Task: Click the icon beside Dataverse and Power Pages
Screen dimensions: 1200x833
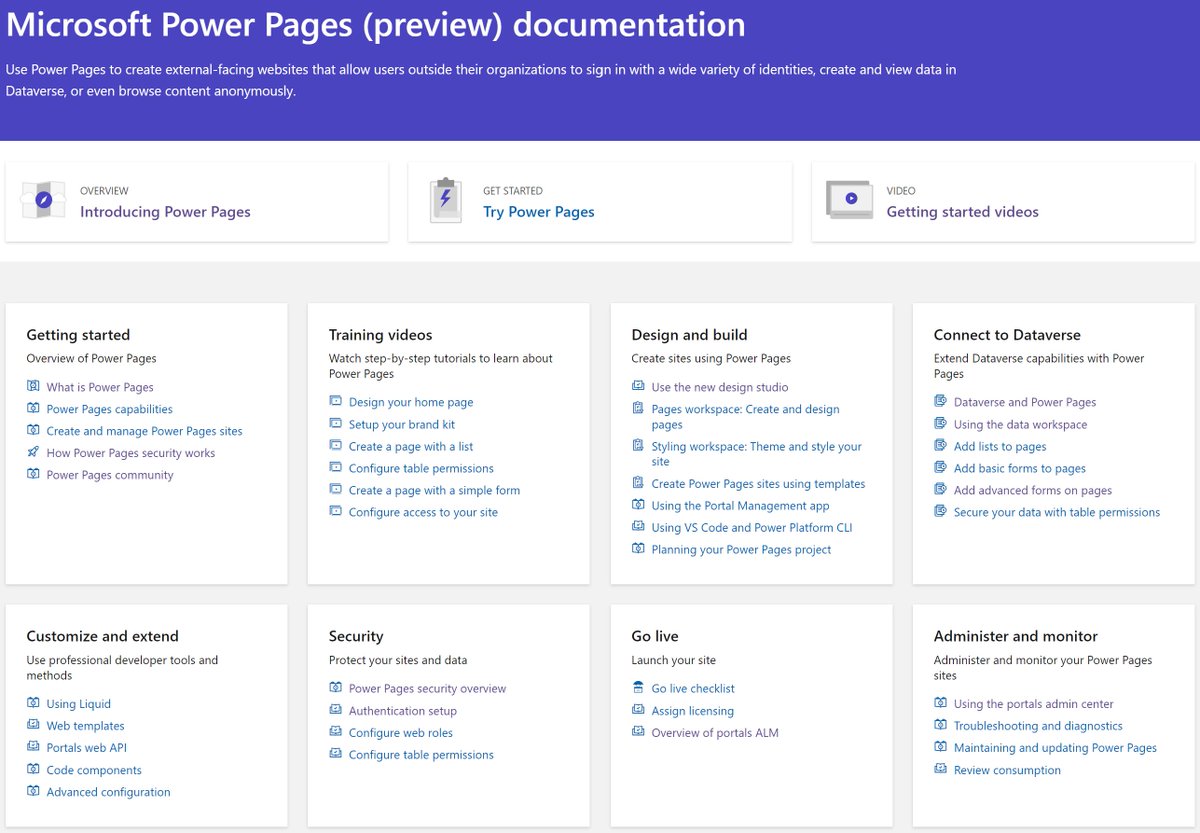Action: (x=940, y=402)
